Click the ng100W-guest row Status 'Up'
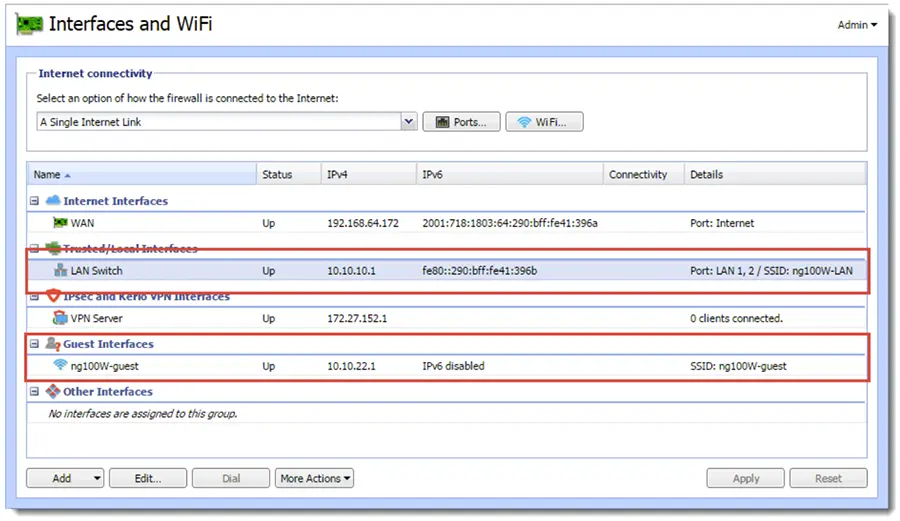The height and width of the screenshot is (521, 900). 269,366
